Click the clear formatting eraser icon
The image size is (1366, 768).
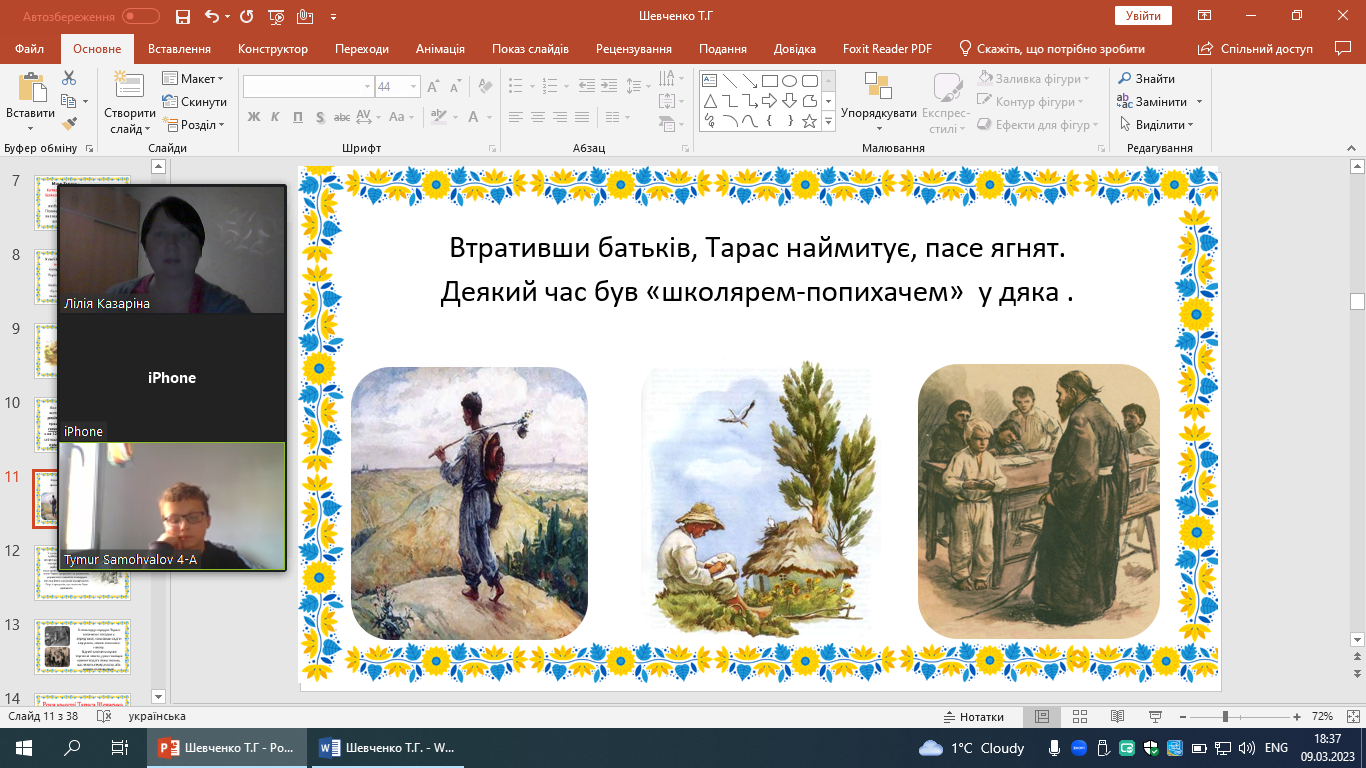pos(484,88)
